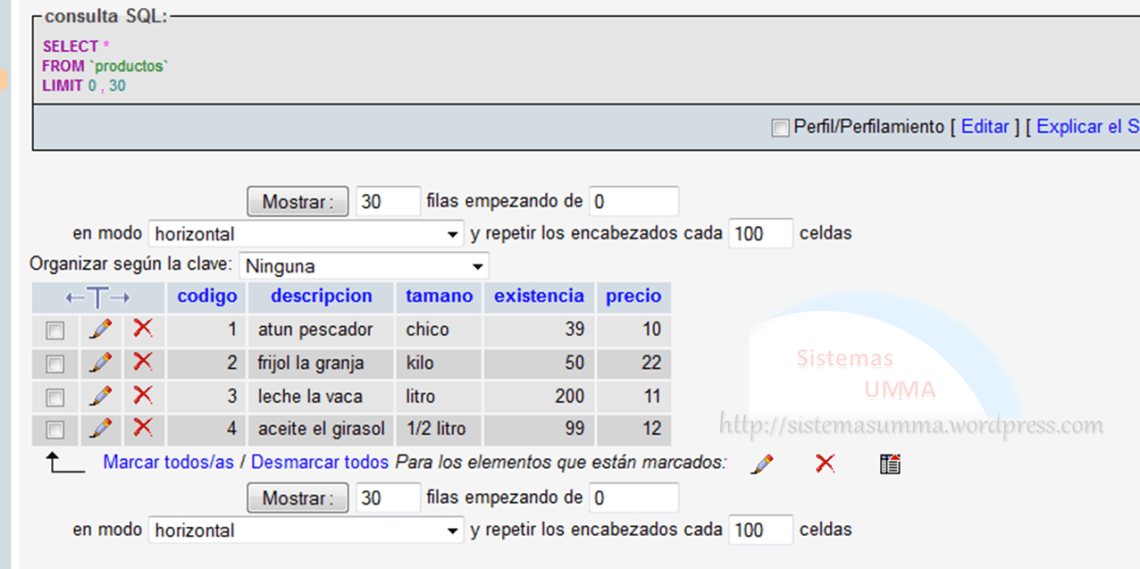
Task: Select the aceite el girasol row checkbox
Action: (x=55, y=430)
